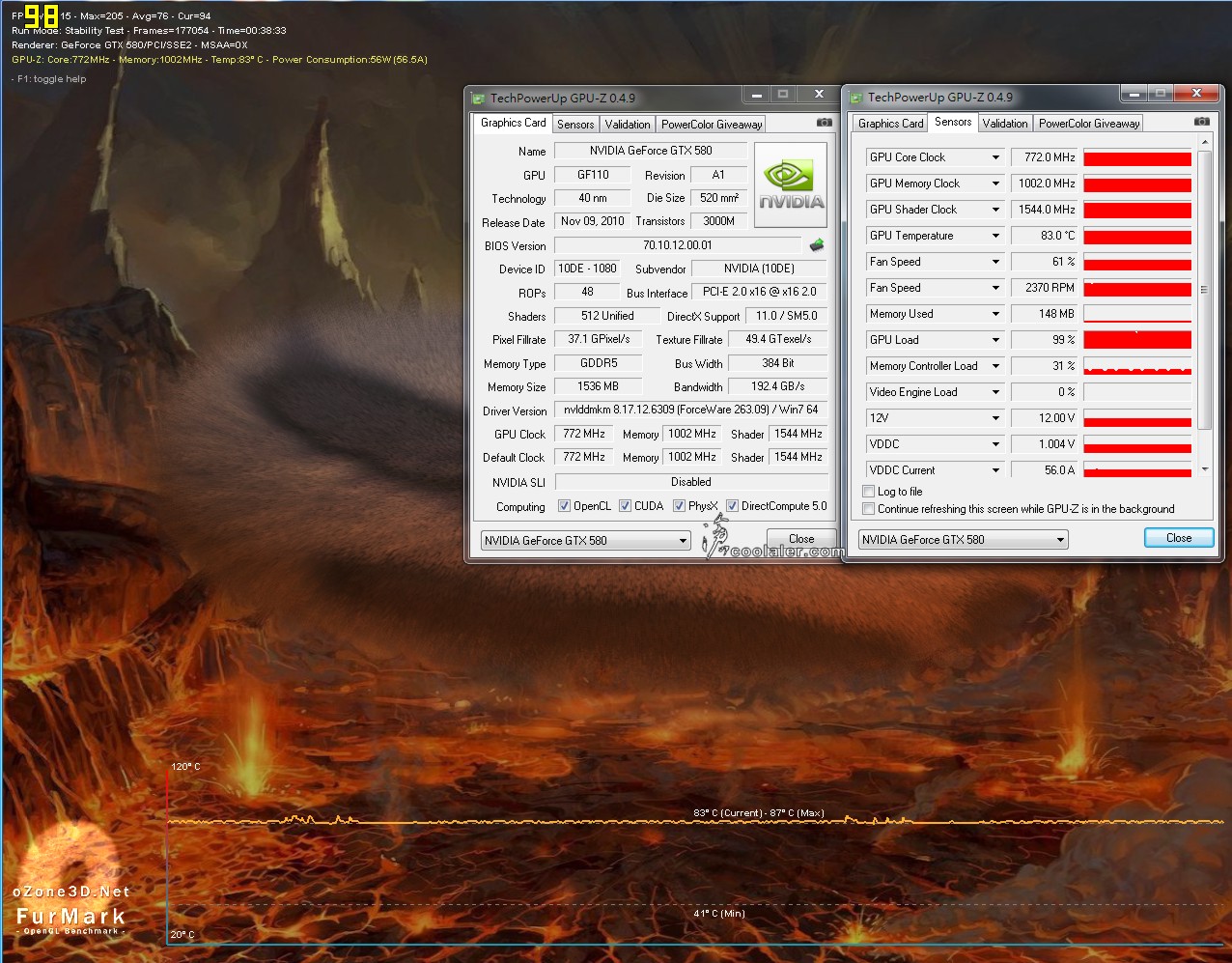Image resolution: width=1232 pixels, height=963 pixels.
Task: Click camera screenshot icon in left GPU-Z window
Action: click(x=824, y=123)
